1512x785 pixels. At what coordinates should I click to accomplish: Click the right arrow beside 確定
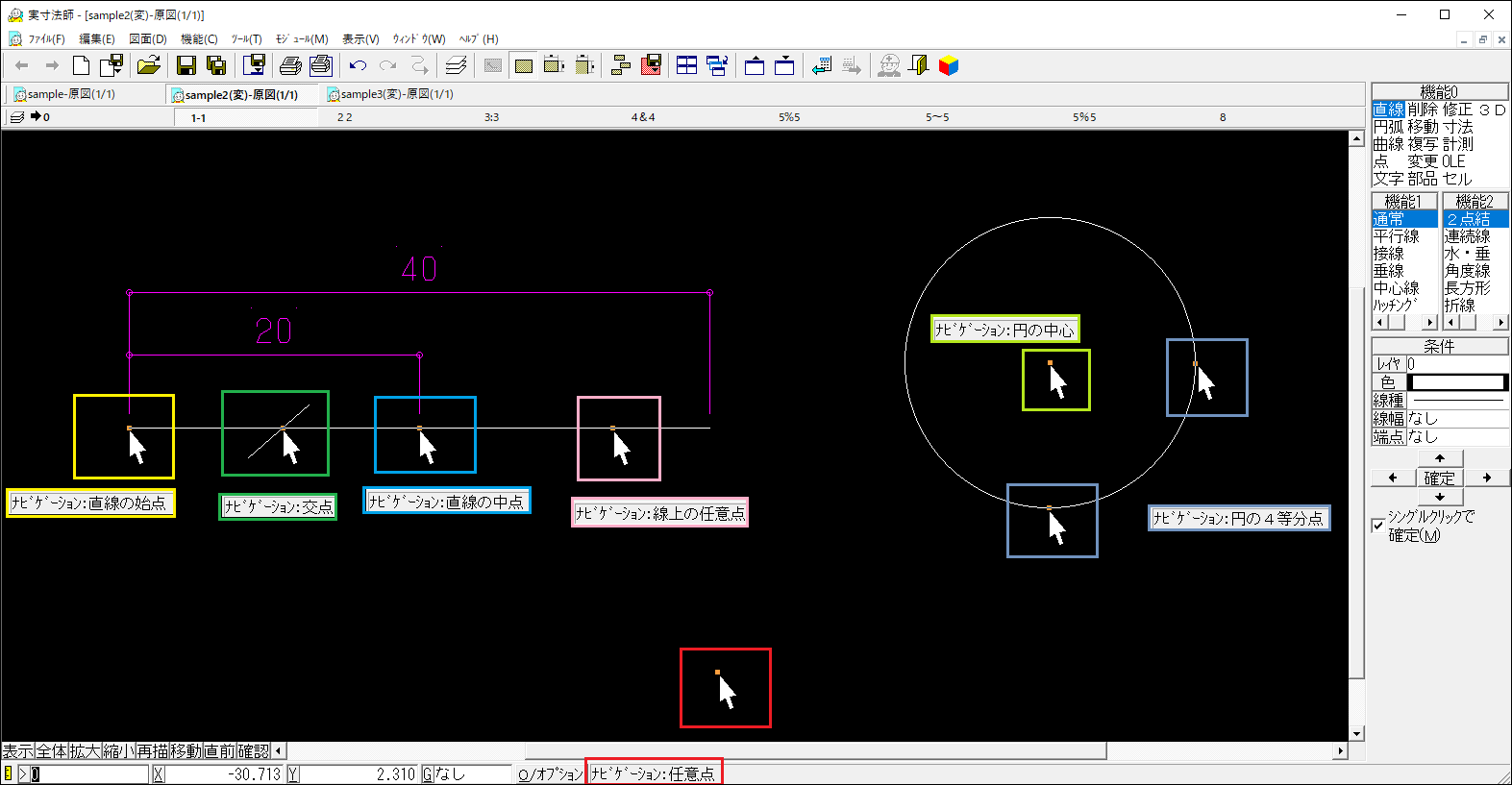(x=1486, y=478)
